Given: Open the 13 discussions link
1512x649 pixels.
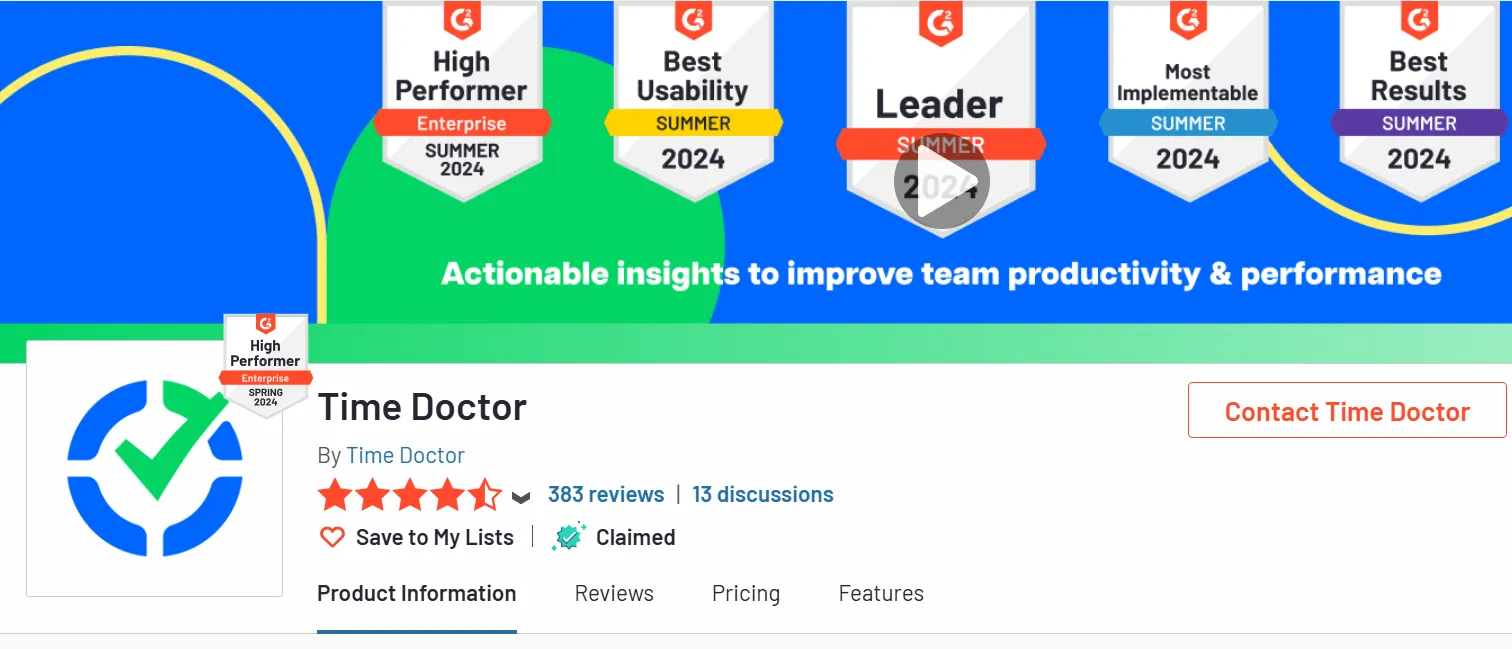Looking at the screenshot, I should click(x=763, y=495).
